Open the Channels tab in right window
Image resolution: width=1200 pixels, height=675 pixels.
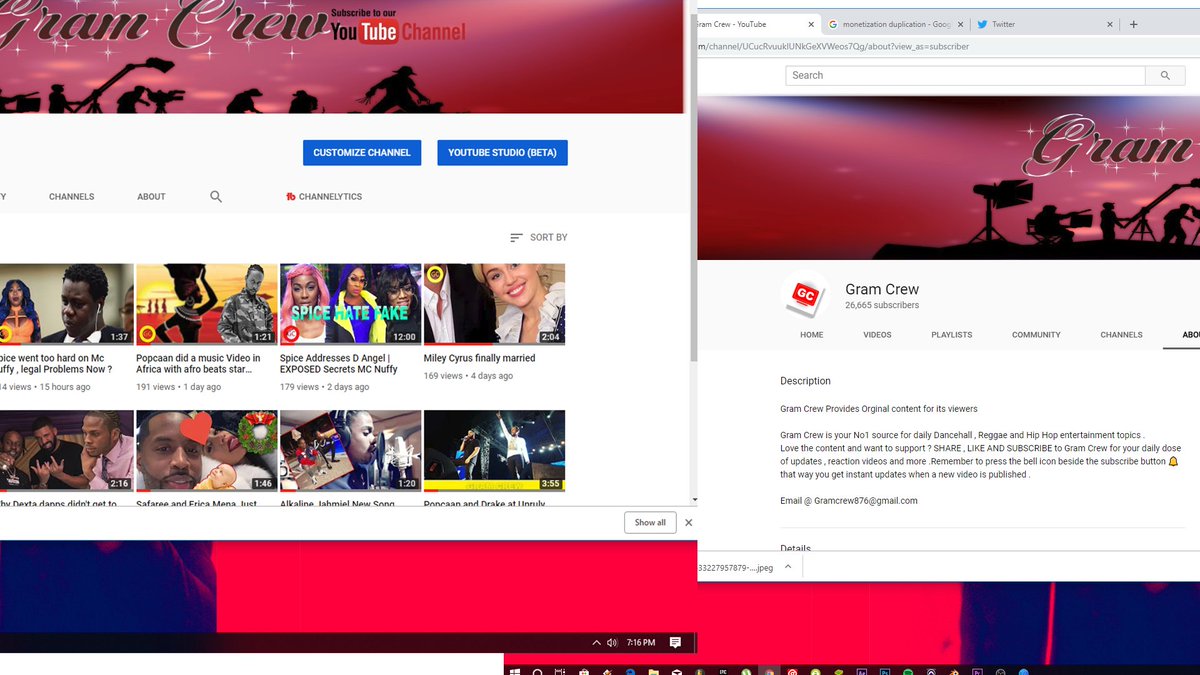[x=1121, y=335]
